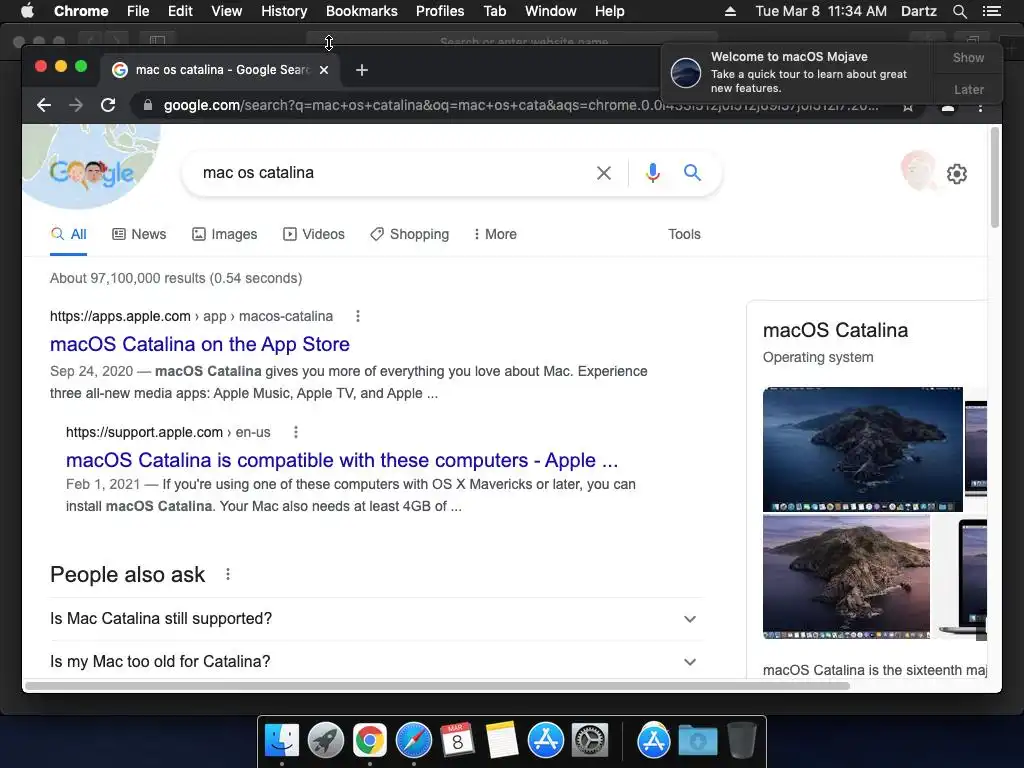Viewport: 1024px width, 768px height.
Task: Open System Preferences gear in Dock
Action: tap(590, 741)
